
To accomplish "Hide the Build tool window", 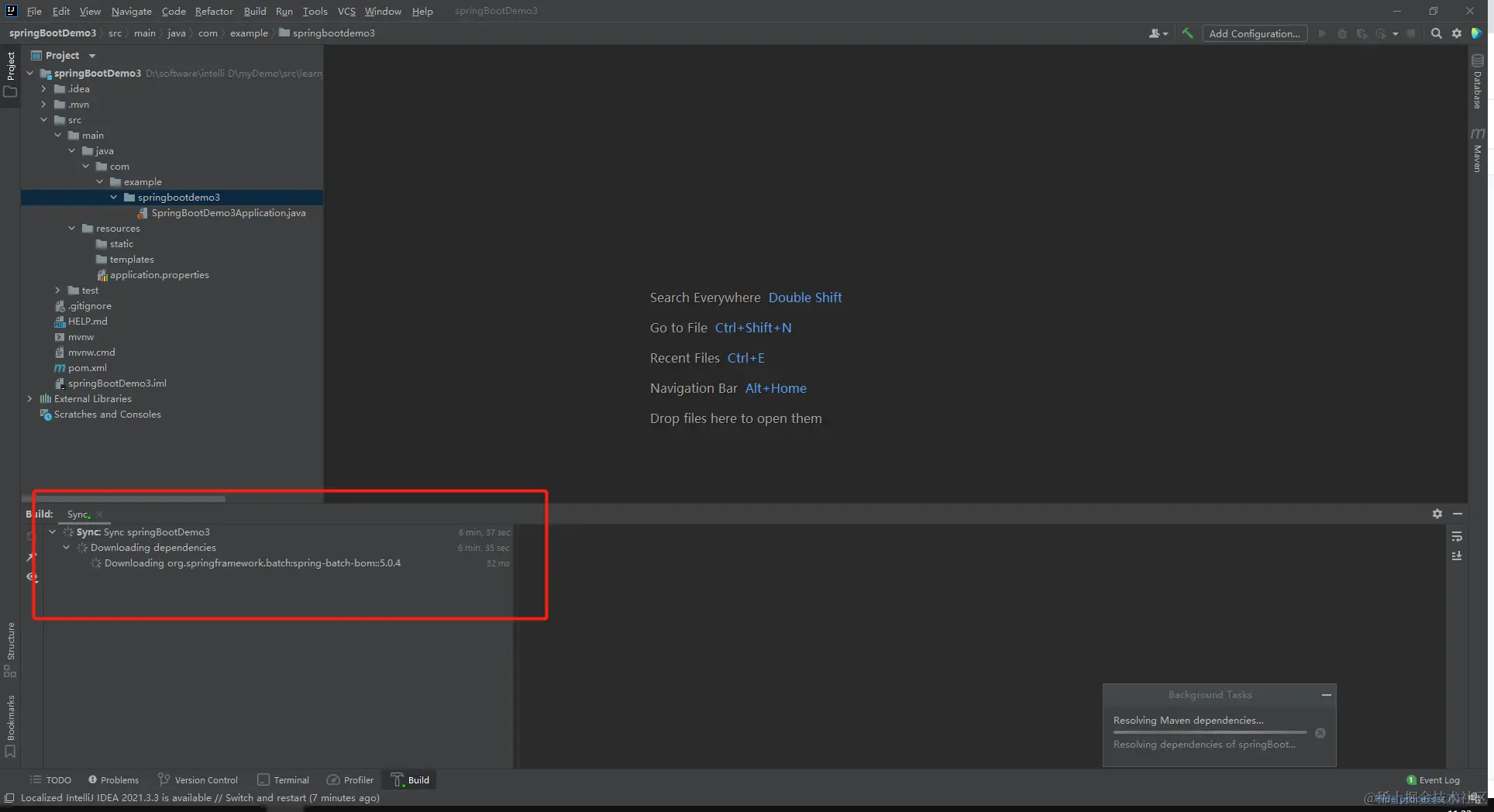I will 1458,514.
